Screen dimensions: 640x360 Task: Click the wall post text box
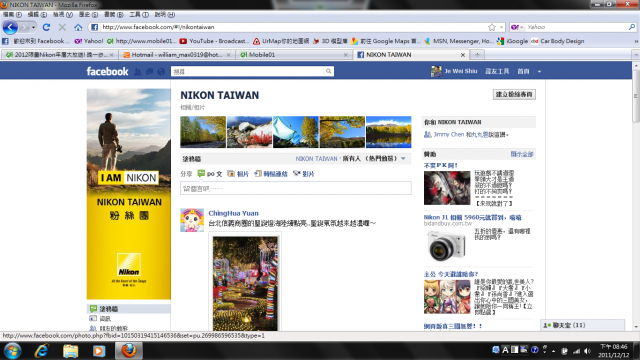click(296, 188)
